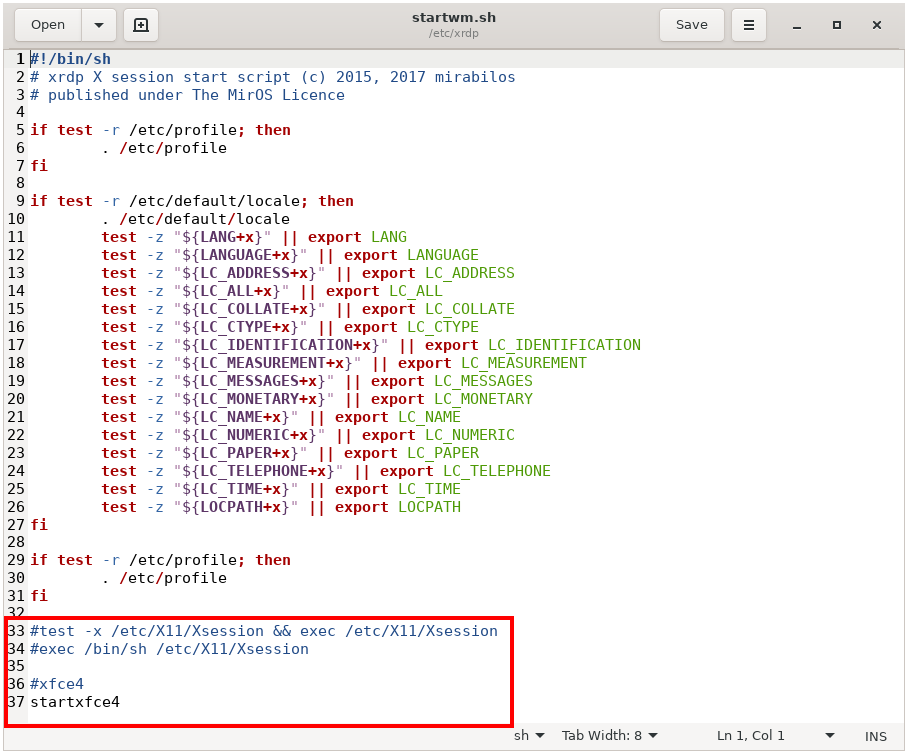The width and height of the screenshot is (907, 754).
Task: Click the new document tab icon
Action: 141,25
